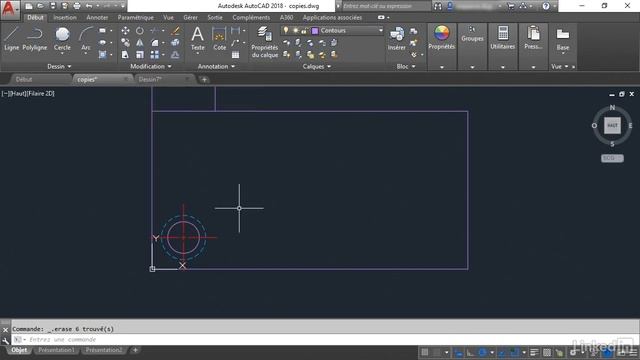Choose the Rotate tool icon

(x=140, y=31)
